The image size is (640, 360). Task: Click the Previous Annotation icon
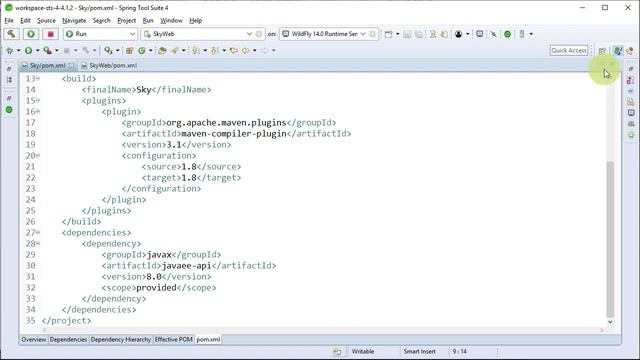pyautogui.click(x=214, y=51)
